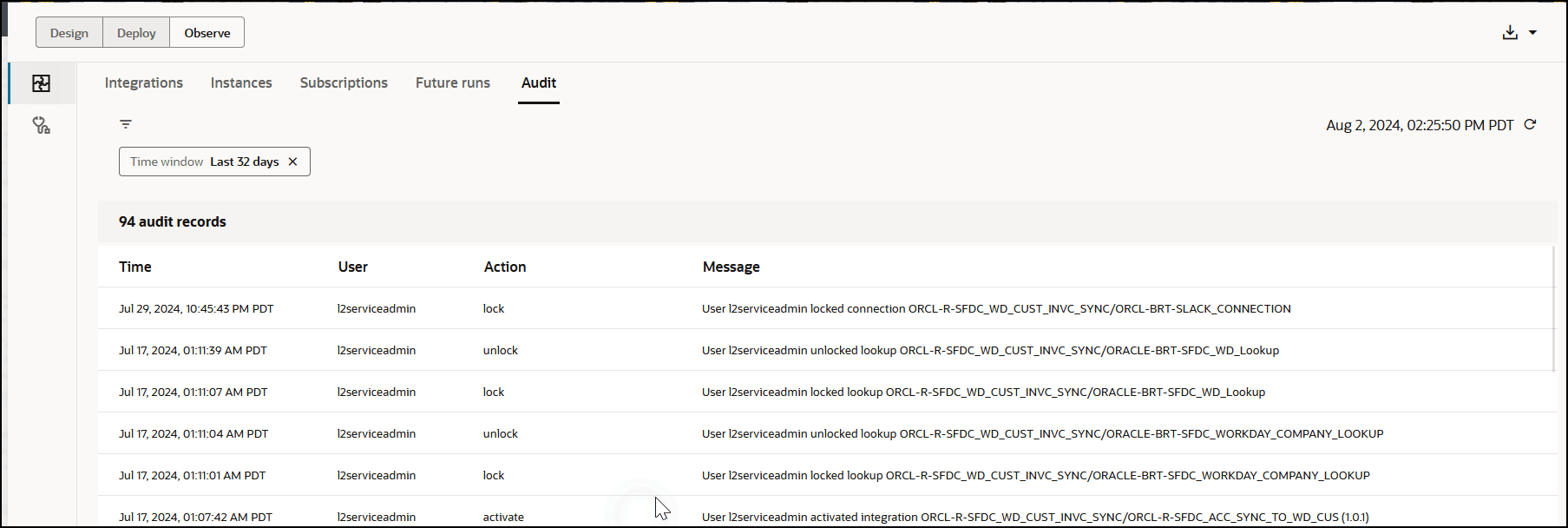This screenshot has height=528, width=1568.
Task: Refresh the audit records timestamp
Action: coord(1530,125)
